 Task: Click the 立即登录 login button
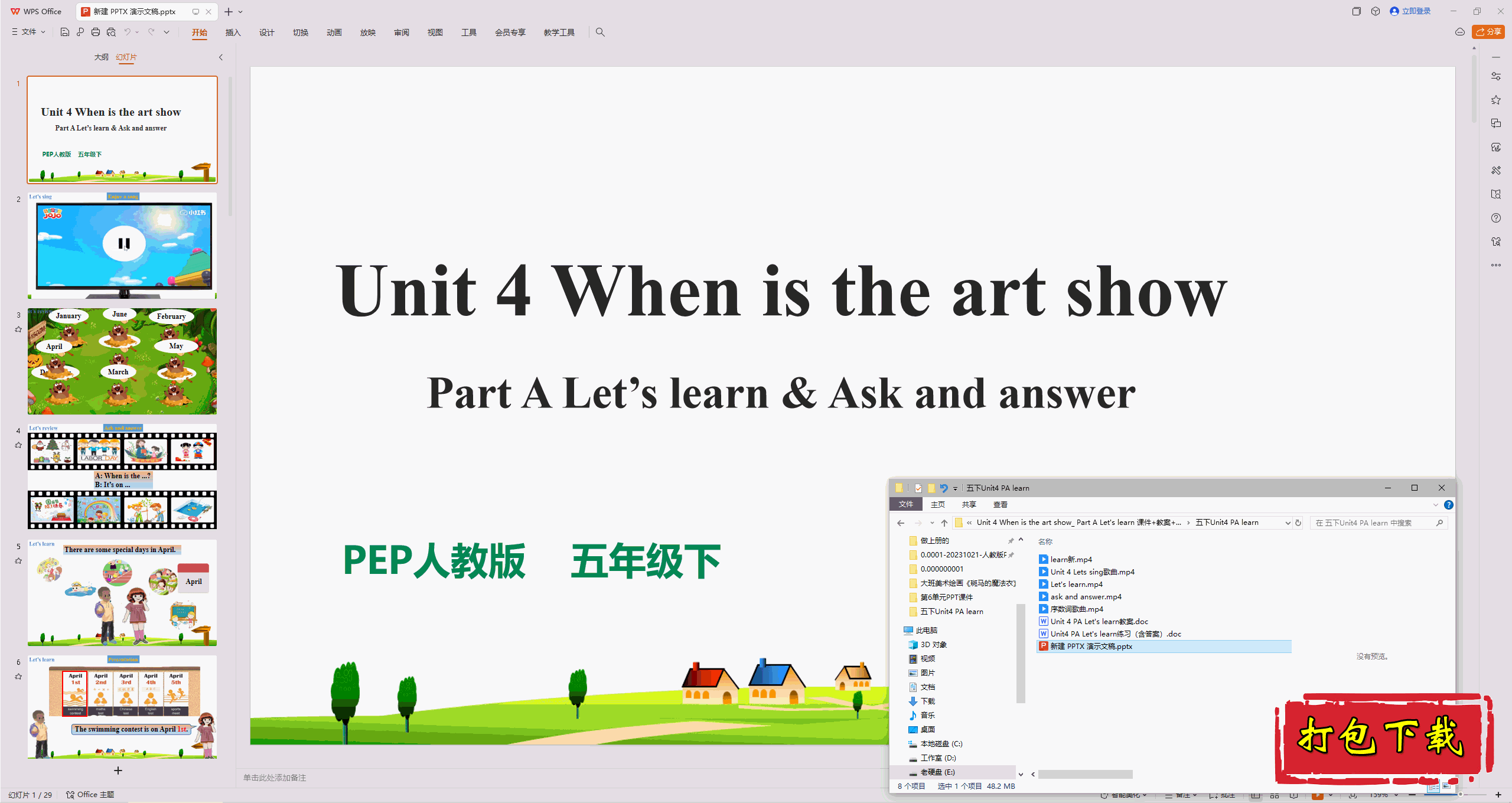1410,11
